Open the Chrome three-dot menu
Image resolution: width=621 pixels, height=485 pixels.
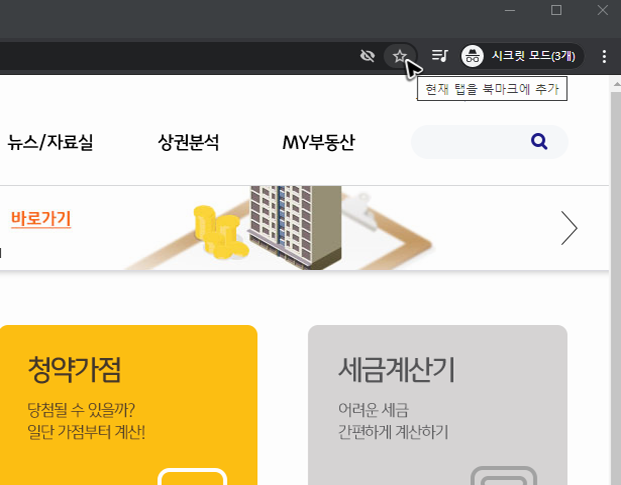[x=604, y=56]
